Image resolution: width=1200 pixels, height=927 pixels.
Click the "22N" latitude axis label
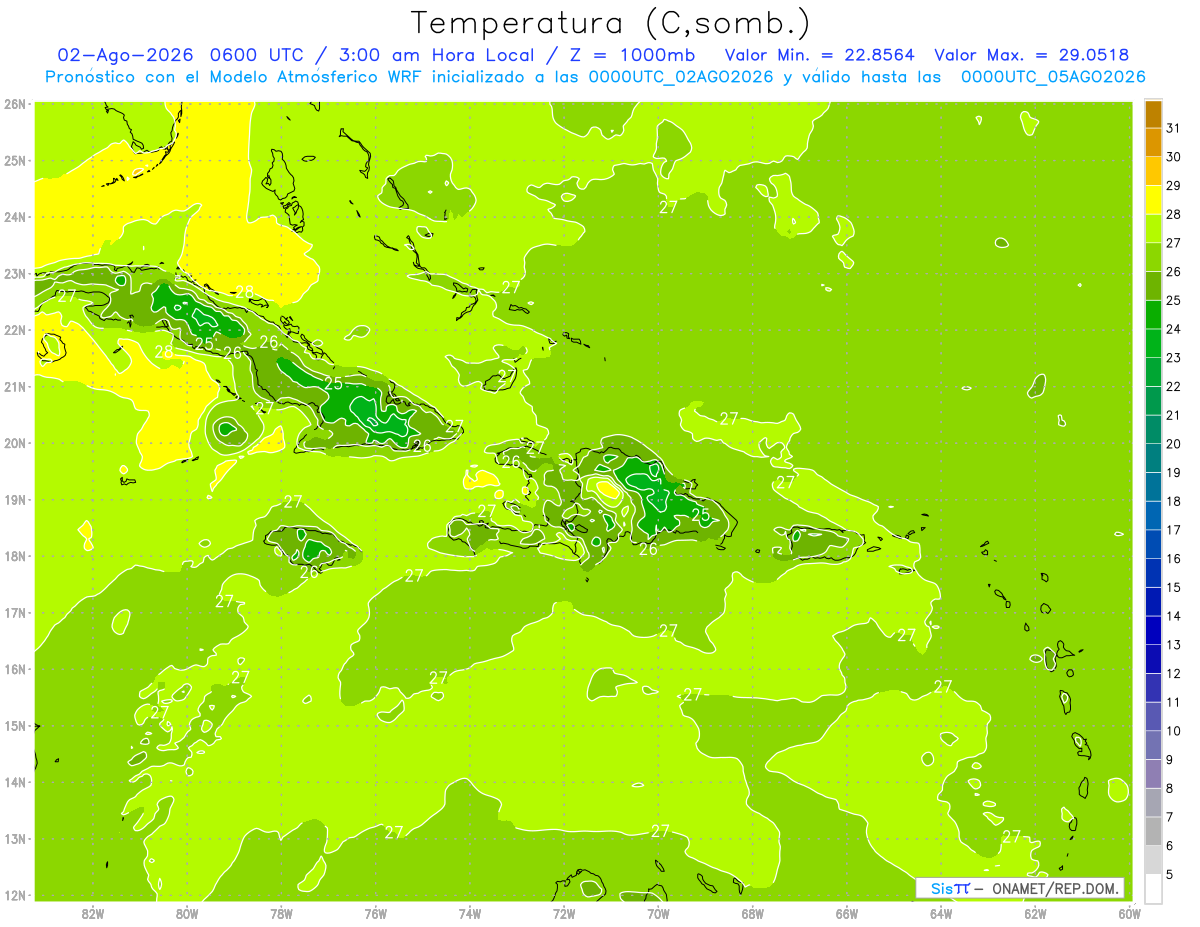[x=15, y=330]
